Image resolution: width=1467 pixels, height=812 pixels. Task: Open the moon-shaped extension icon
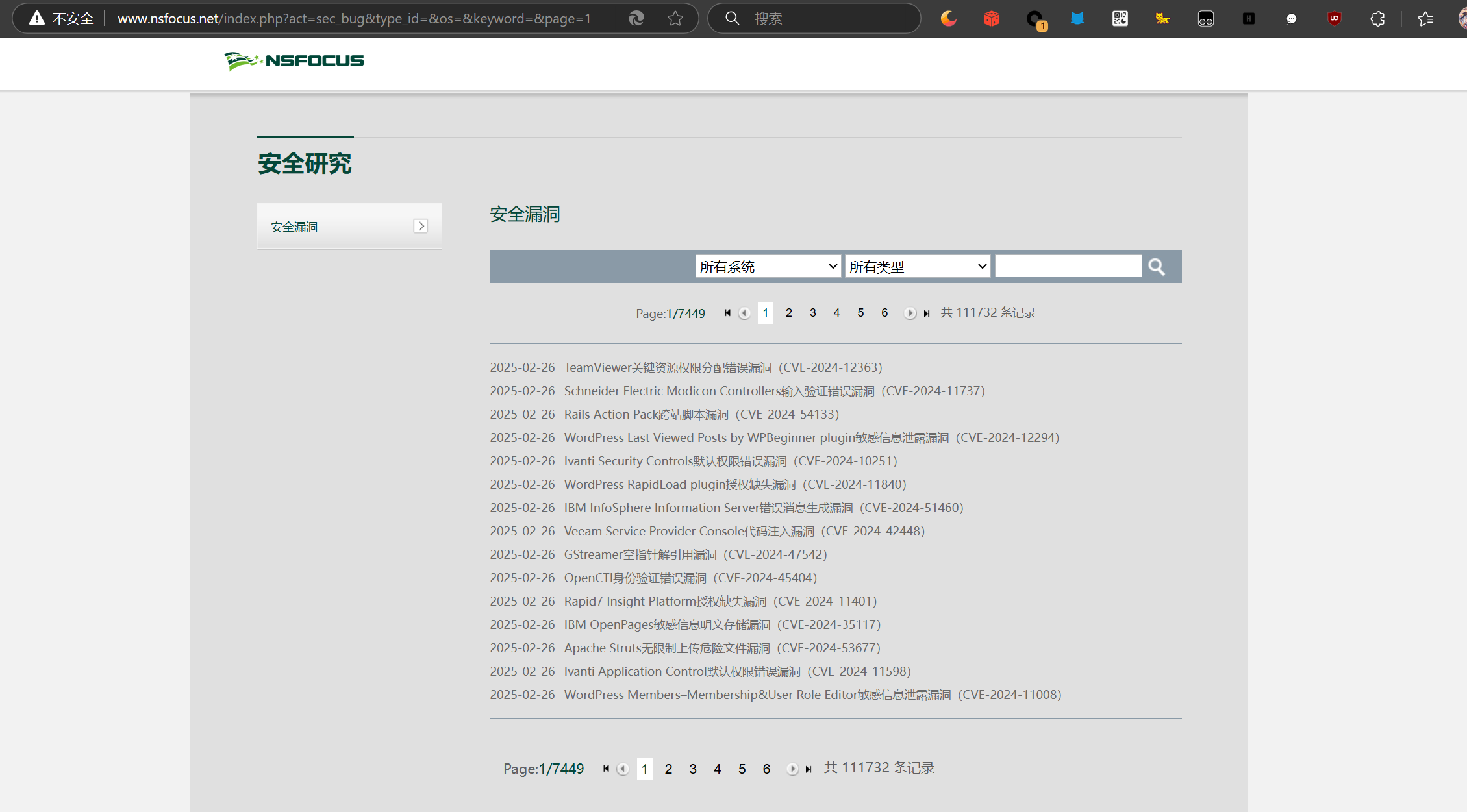(949, 18)
